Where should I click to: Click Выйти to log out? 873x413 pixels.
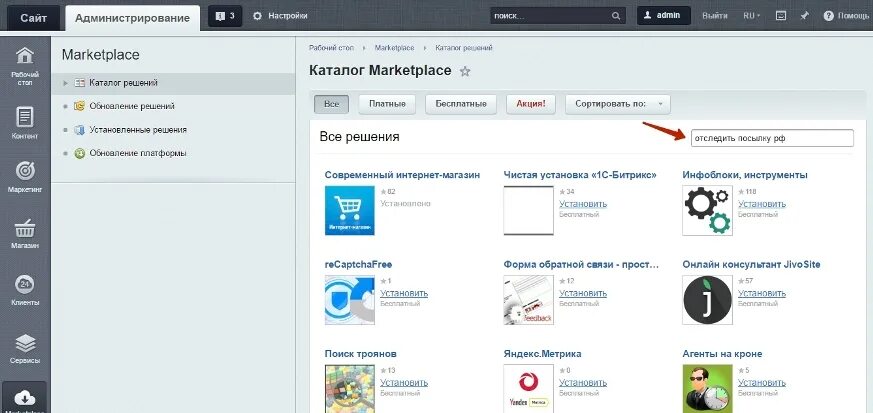click(x=714, y=16)
